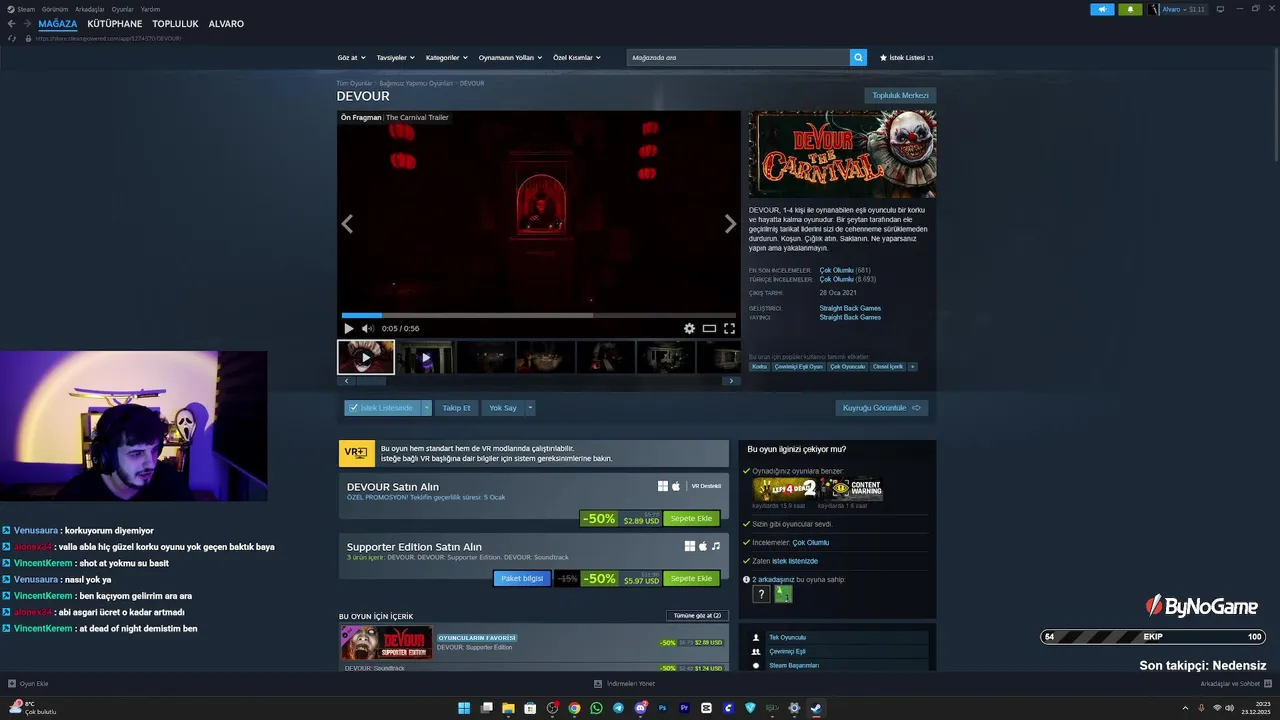The width and height of the screenshot is (1280, 720).
Task: Expand the wishlist button dropdown arrow
Action: pyautogui.click(x=426, y=408)
